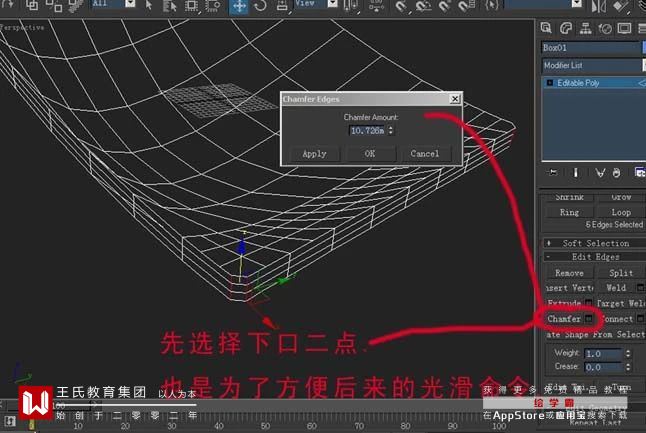Pick the Select Object arrow tool
The width and height of the screenshot is (646, 433).
click(149, 5)
